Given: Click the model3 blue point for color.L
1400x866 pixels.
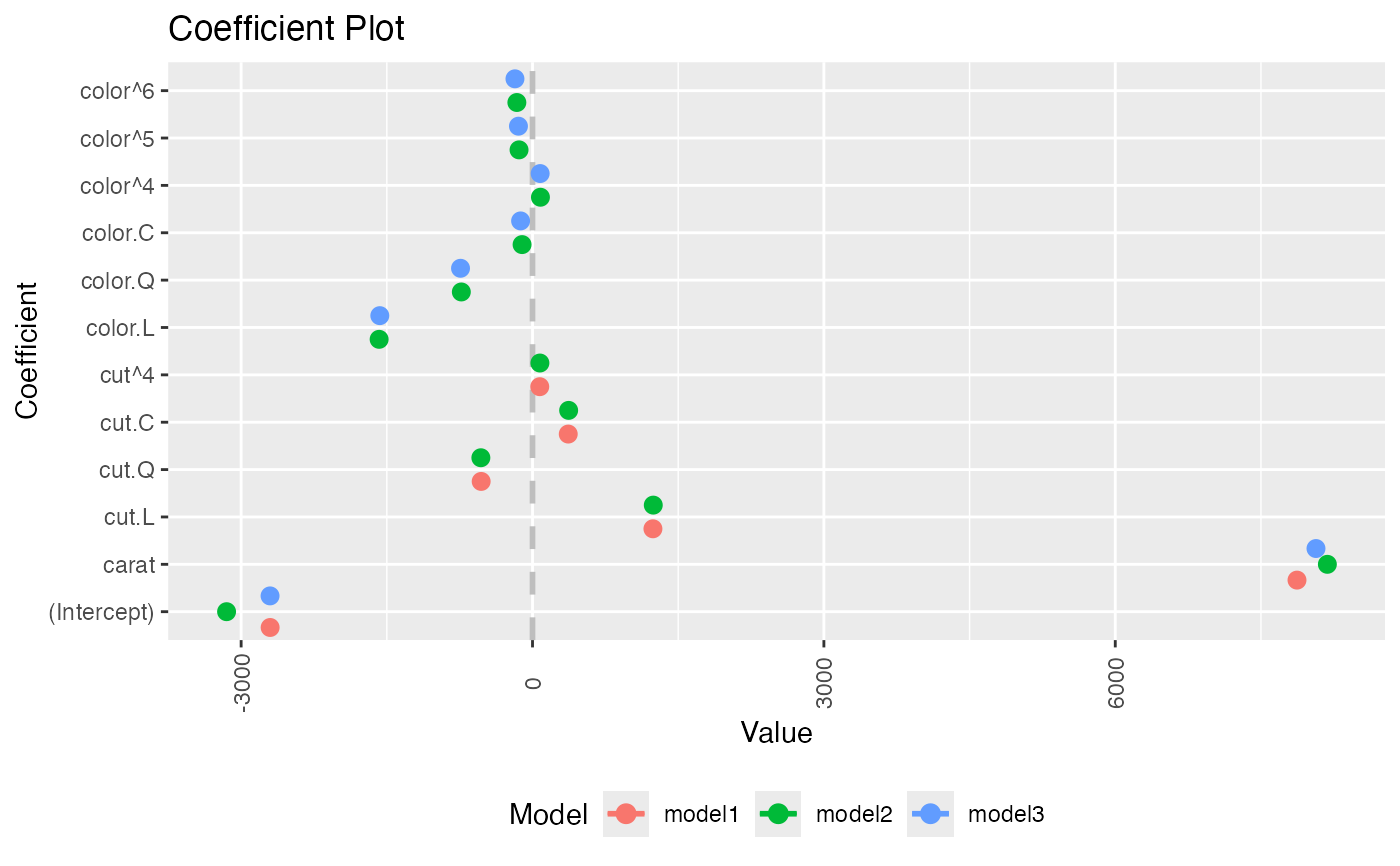Looking at the screenshot, I should click(380, 315).
